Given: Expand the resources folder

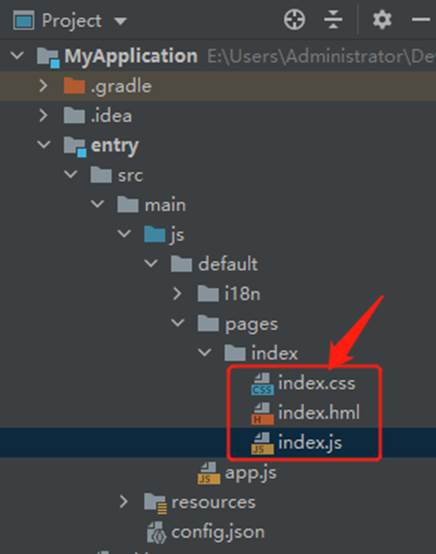Looking at the screenshot, I should coord(124,501).
